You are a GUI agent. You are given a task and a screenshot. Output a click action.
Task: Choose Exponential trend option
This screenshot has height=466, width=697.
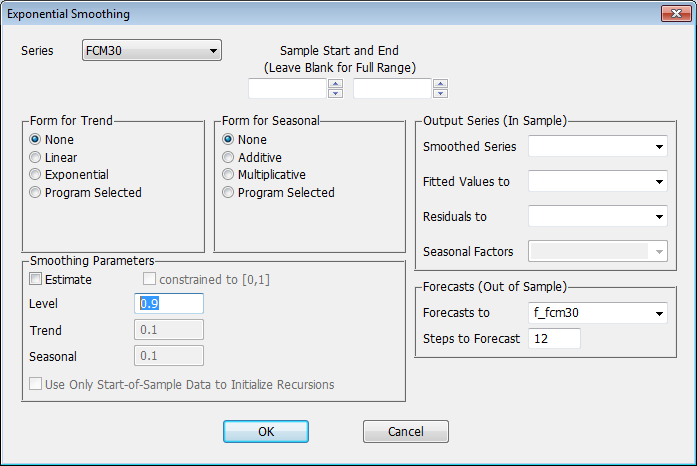(x=37, y=174)
